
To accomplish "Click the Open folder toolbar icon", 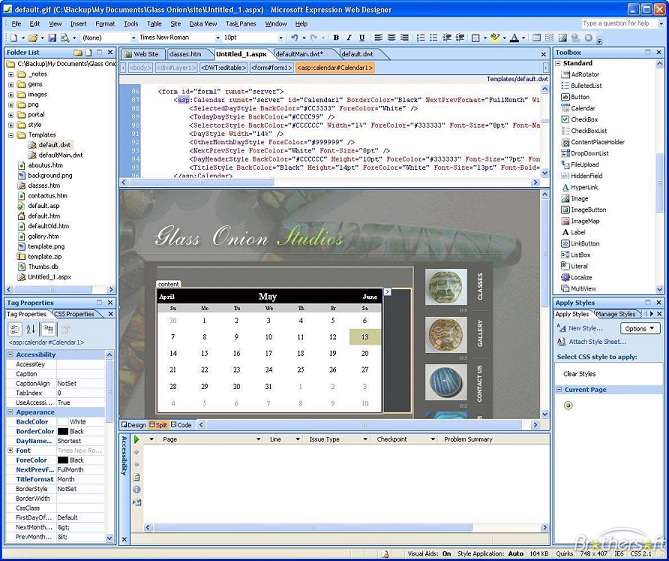I will (32, 38).
